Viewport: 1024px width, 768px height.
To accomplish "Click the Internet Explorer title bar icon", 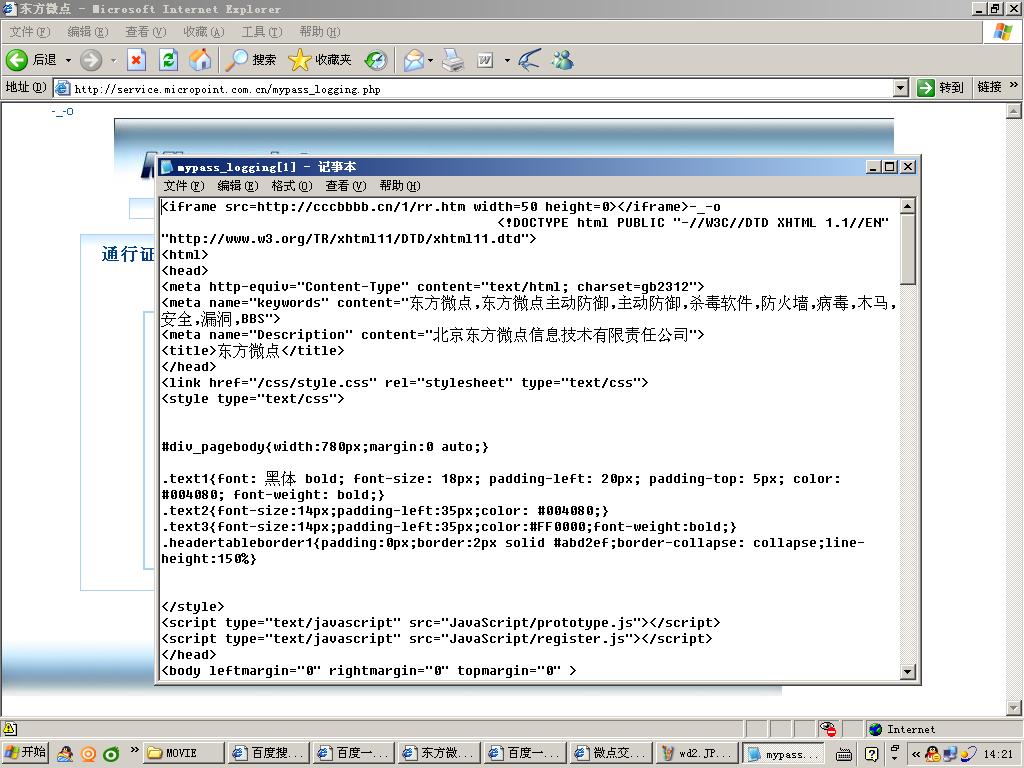I will pos(9,8).
